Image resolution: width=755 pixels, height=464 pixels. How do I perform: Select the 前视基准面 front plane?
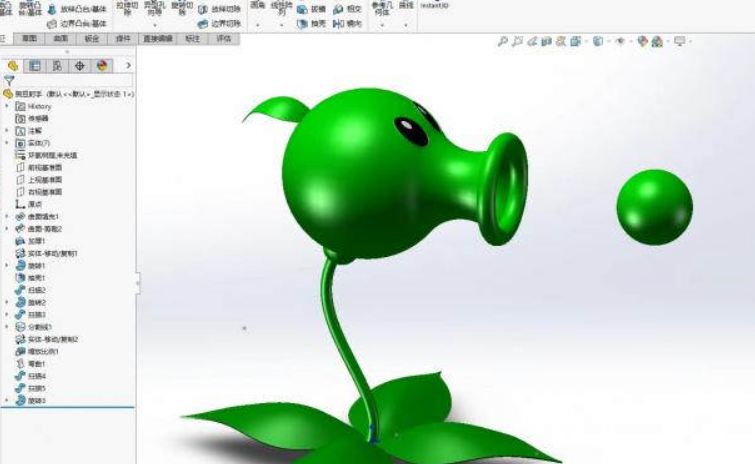tap(39, 168)
